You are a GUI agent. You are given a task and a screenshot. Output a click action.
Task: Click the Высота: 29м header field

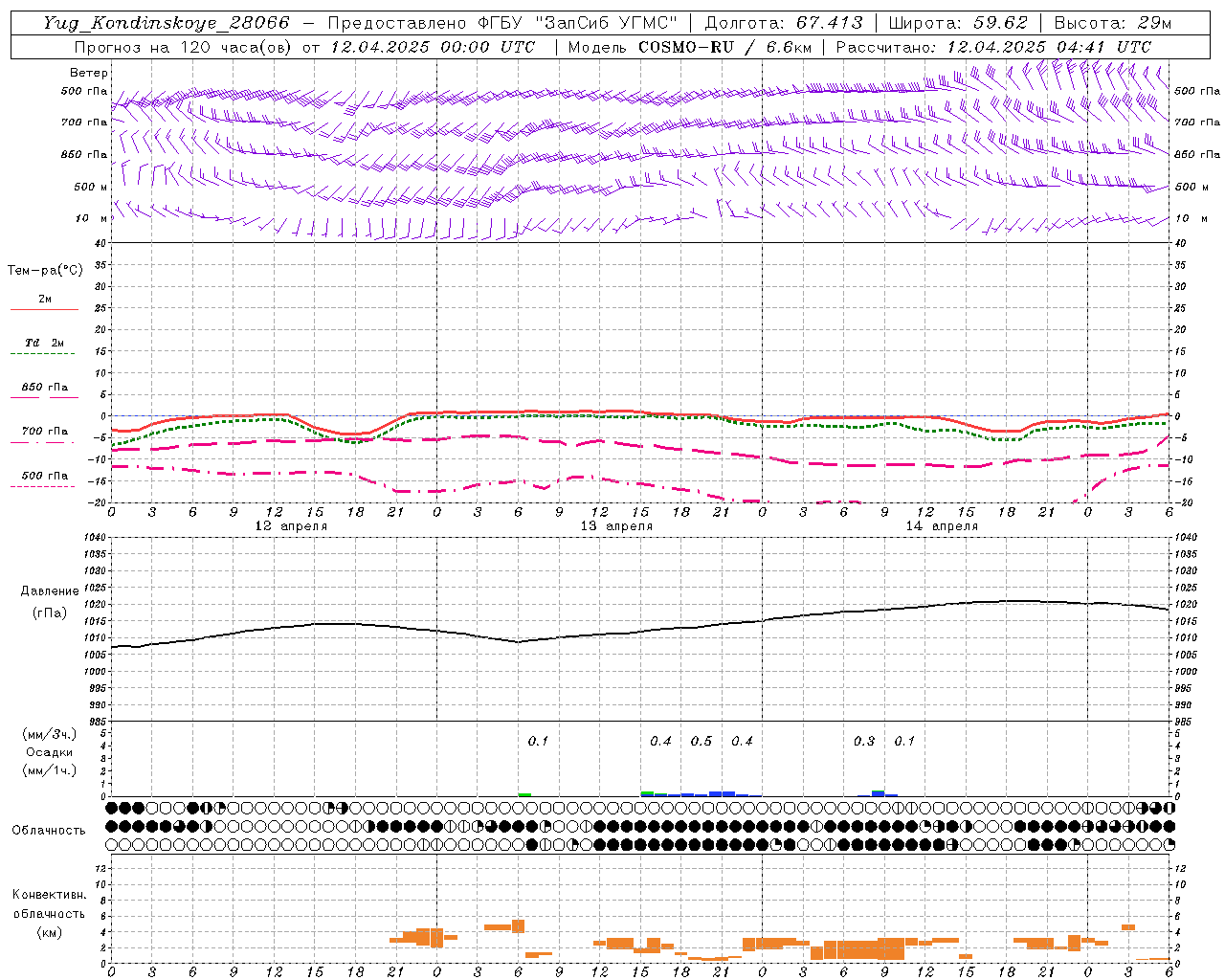1112,23
